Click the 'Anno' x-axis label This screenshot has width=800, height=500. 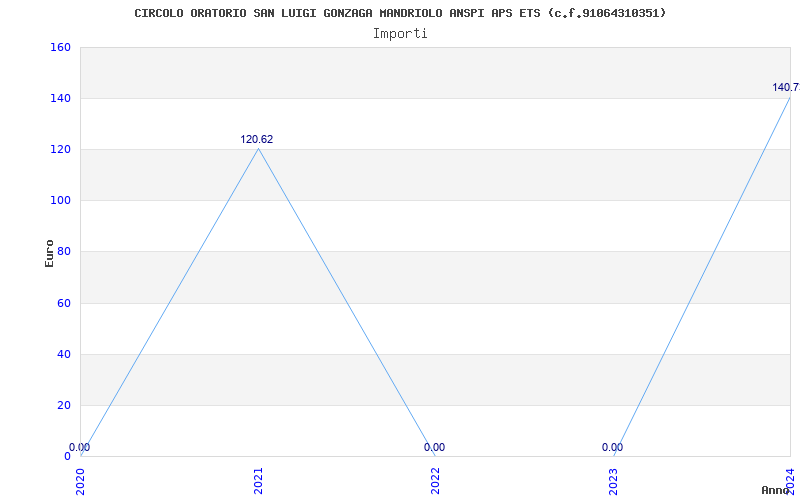[x=776, y=490]
